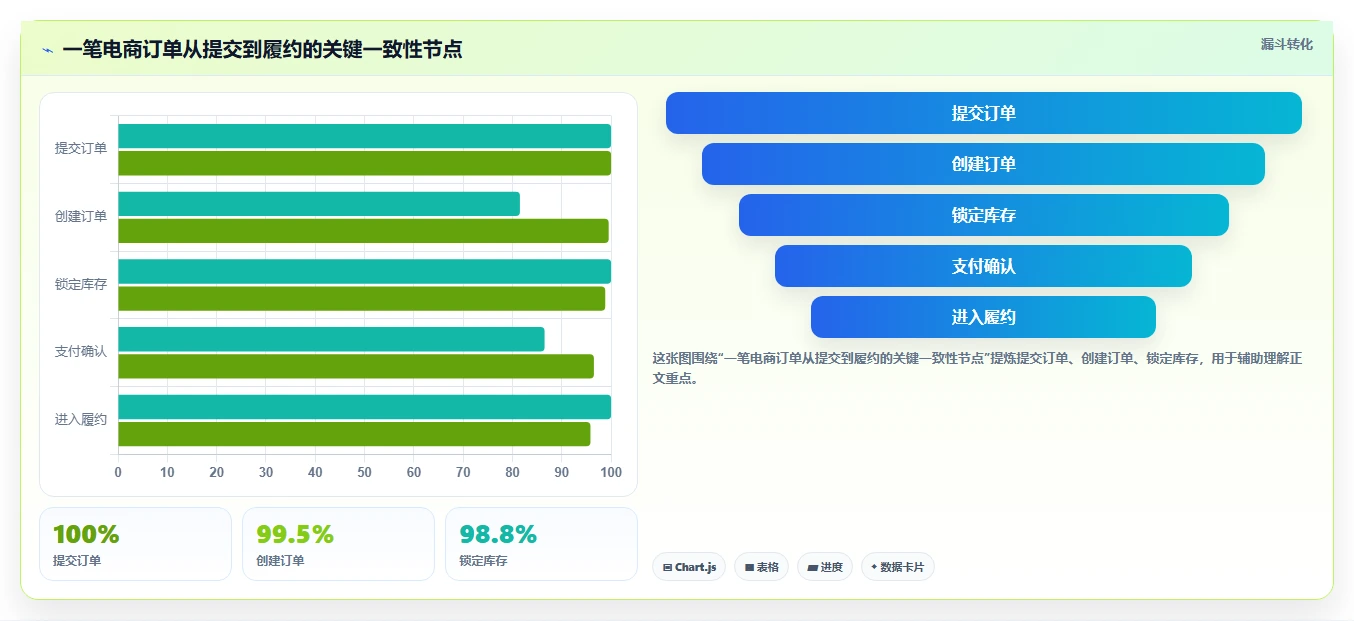The height and width of the screenshot is (621, 1354).
Task: Click the green bar for 创建订单
Action: point(363,231)
